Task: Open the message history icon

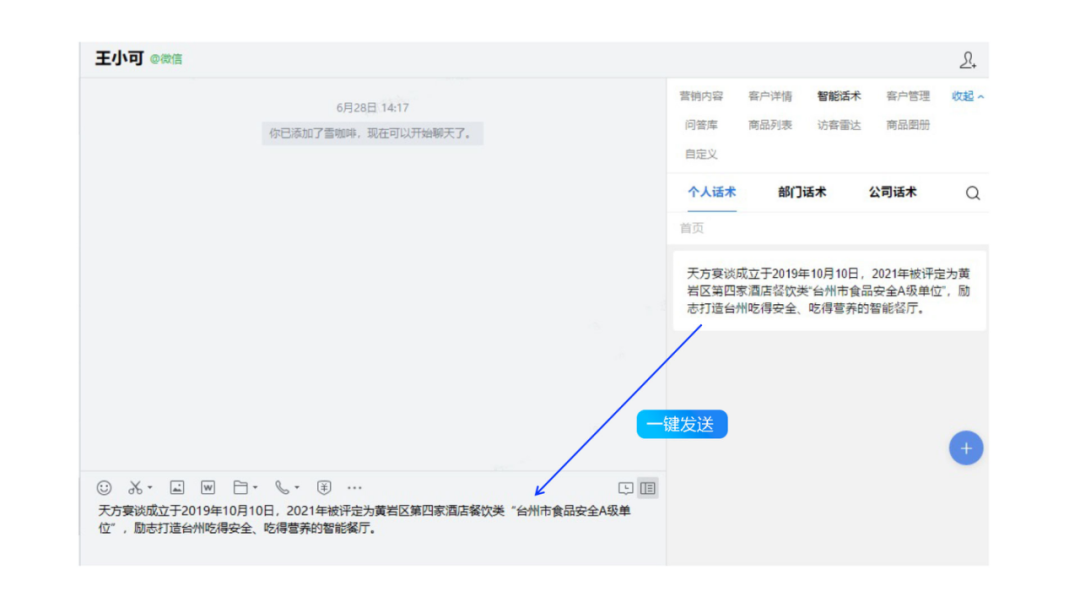Action: coord(625,488)
